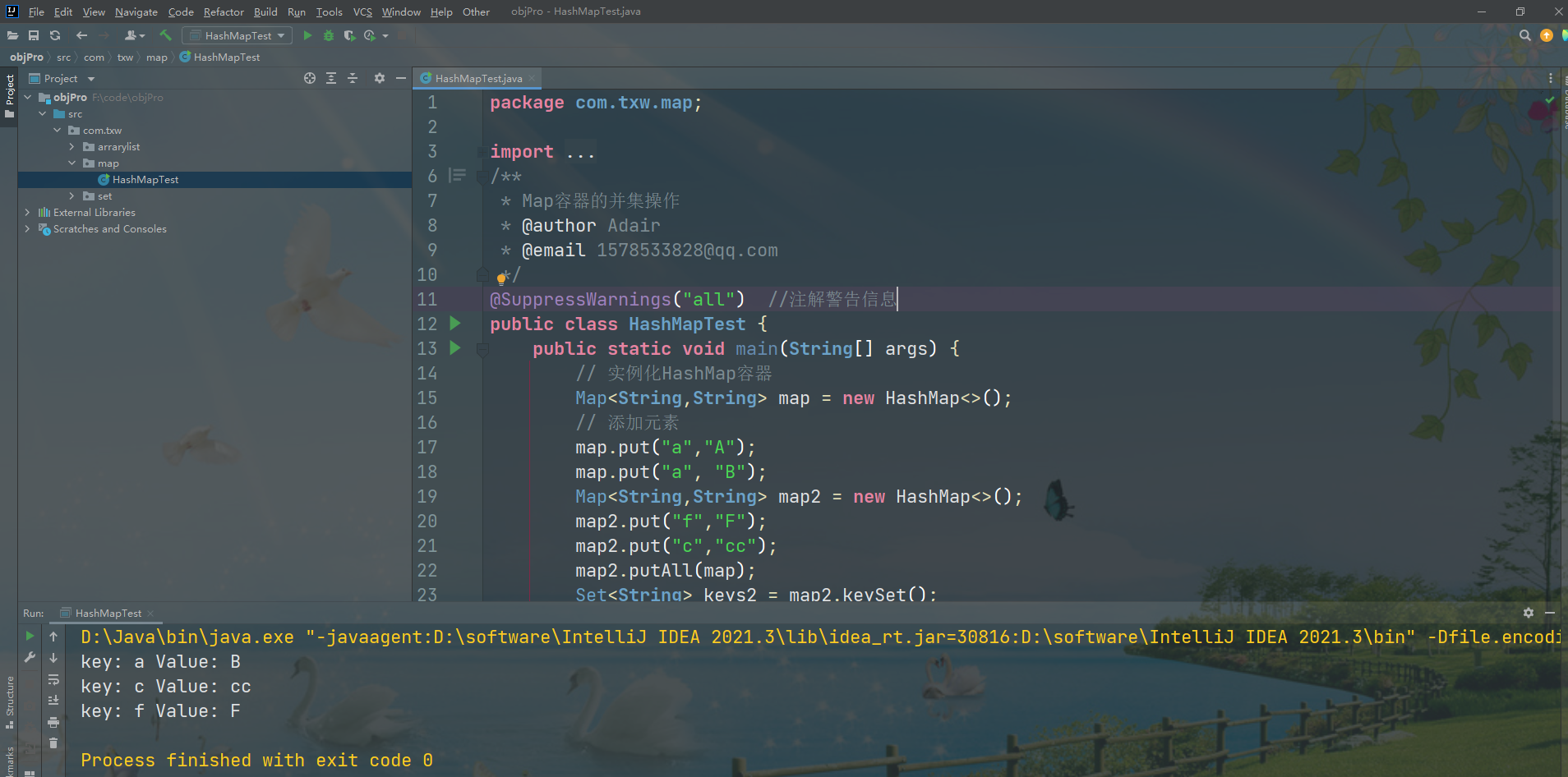The width and height of the screenshot is (1568, 777).
Task: Rerun HashMapTest from Run panel
Action: tap(30, 636)
